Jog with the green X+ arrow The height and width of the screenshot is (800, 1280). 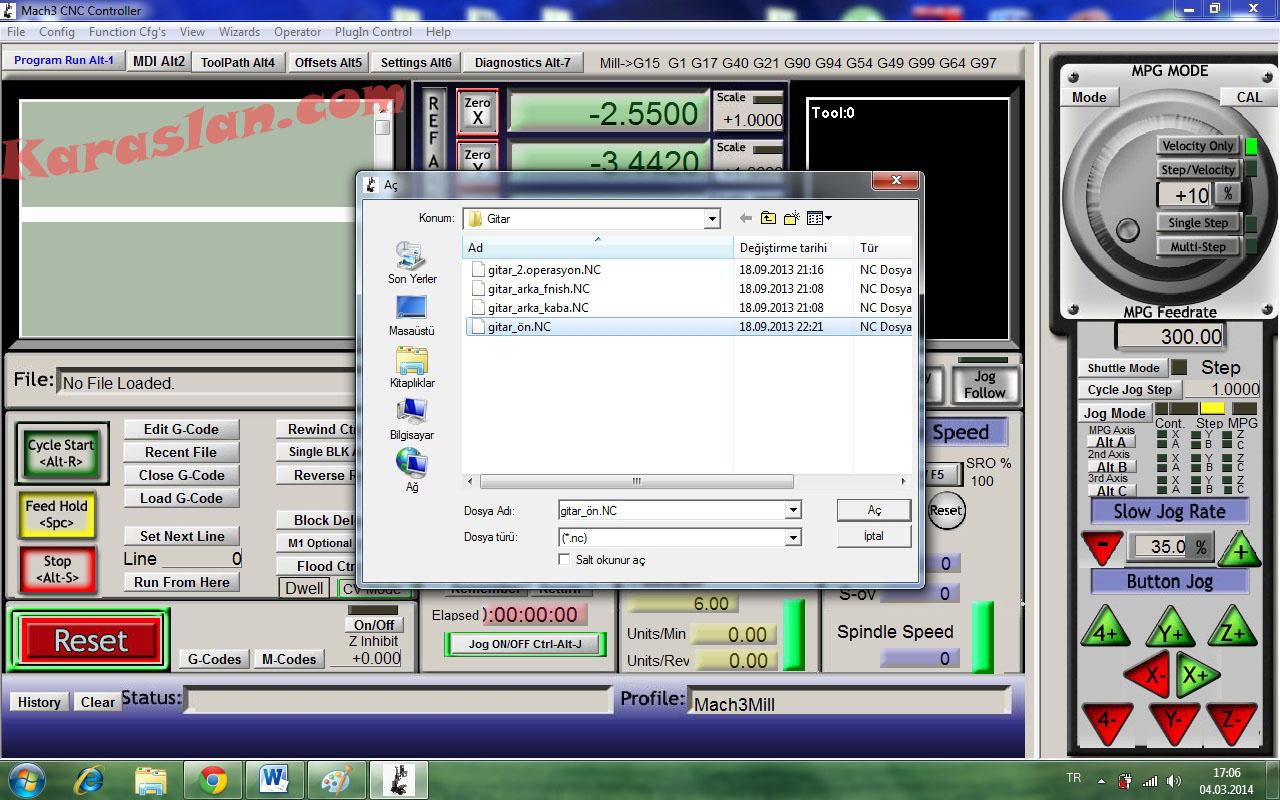point(1195,675)
